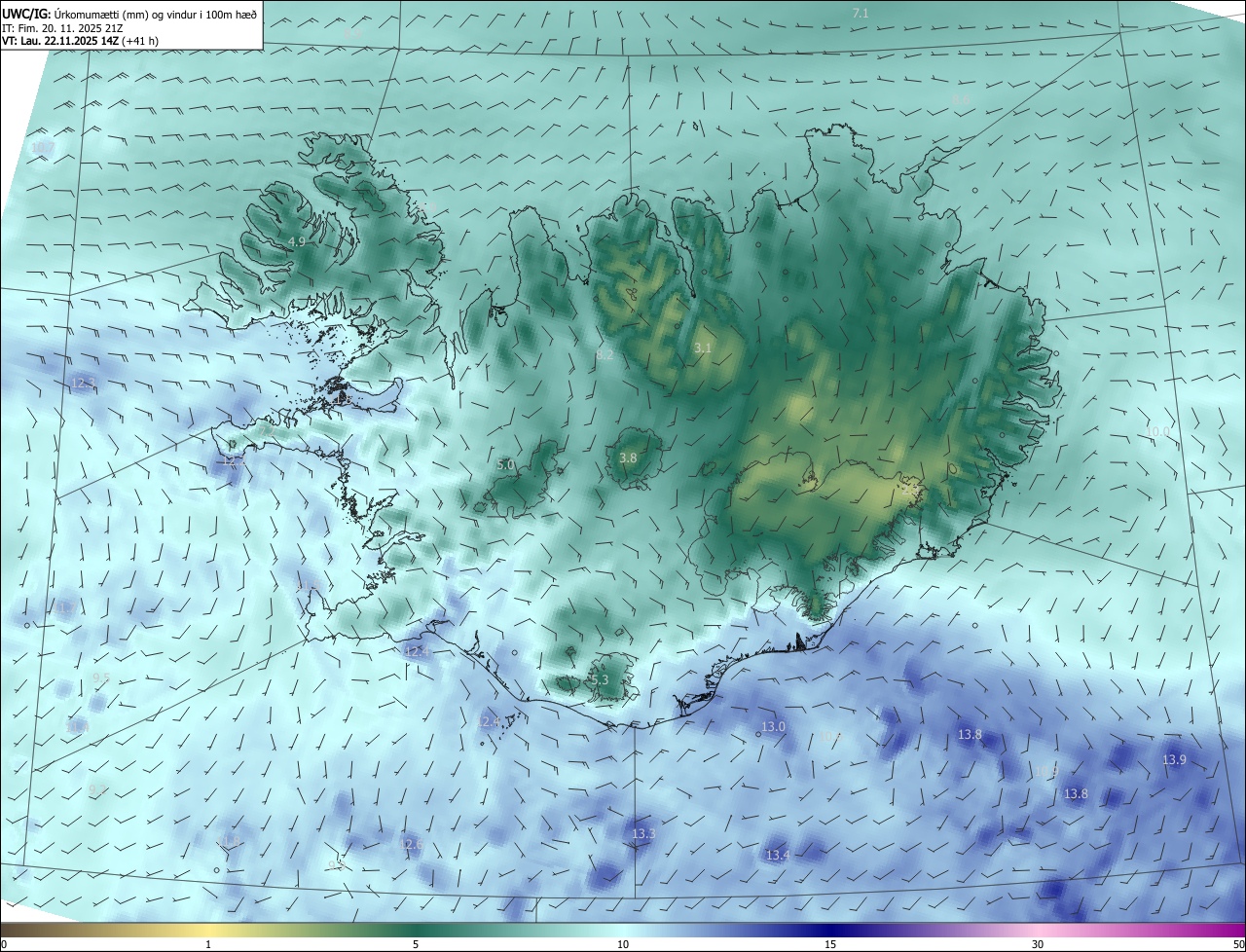The image size is (1246, 952).
Task: Click the 5.3 value near the south coast
Action: (x=600, y=679)
